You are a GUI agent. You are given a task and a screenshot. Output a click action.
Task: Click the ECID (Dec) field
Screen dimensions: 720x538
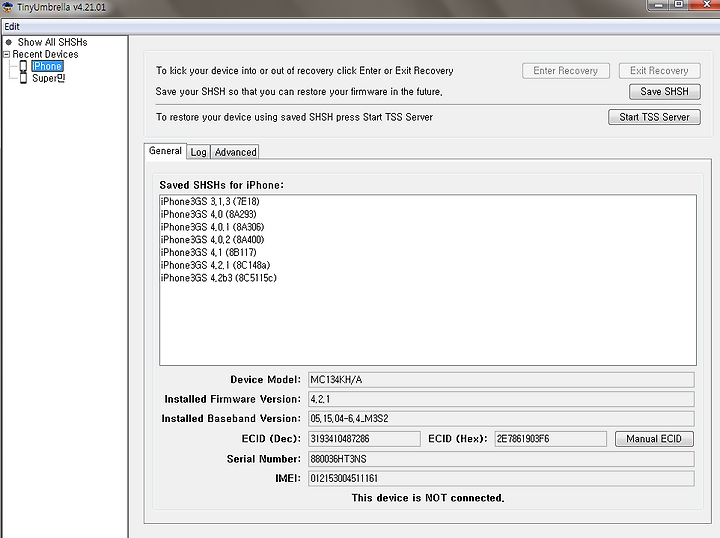(x=364, y=439)
